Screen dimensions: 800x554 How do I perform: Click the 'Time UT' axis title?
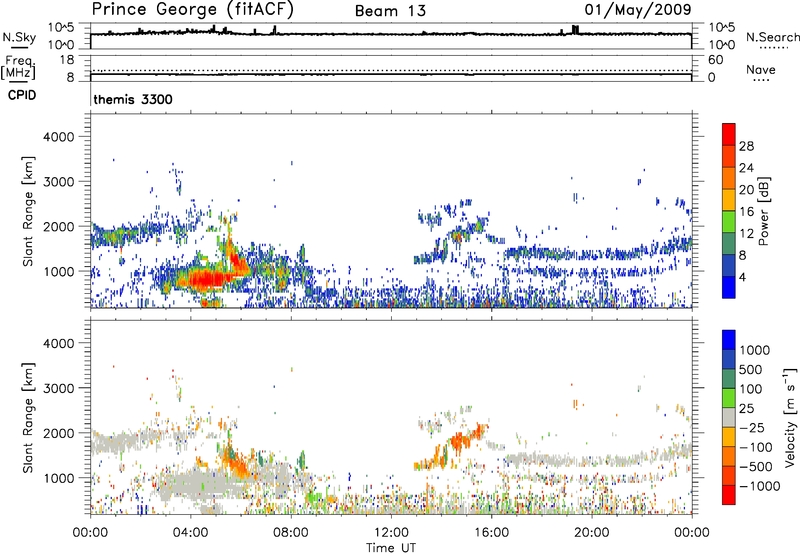point(391,548)
